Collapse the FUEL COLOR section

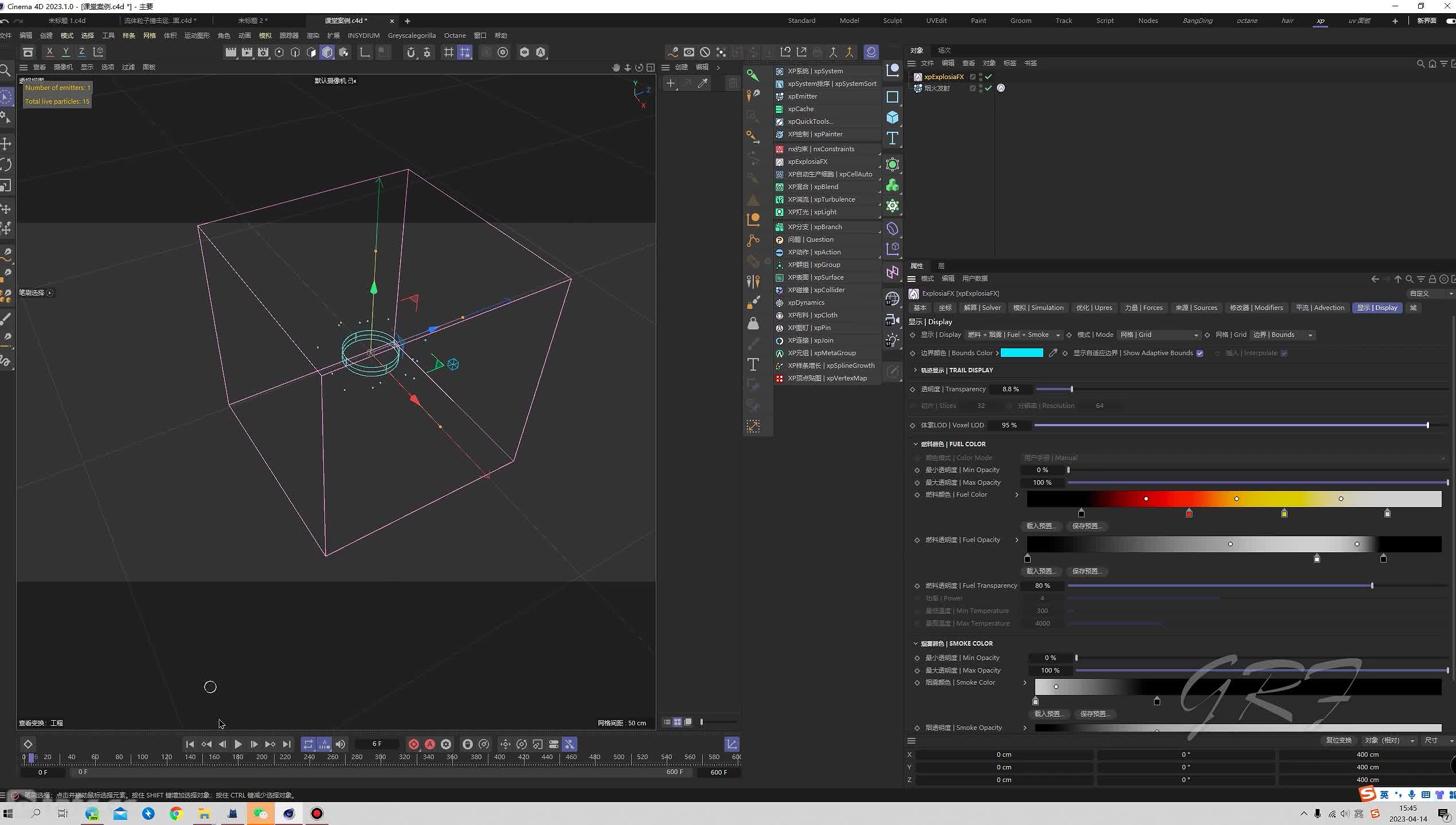click(x=915, y=444)
